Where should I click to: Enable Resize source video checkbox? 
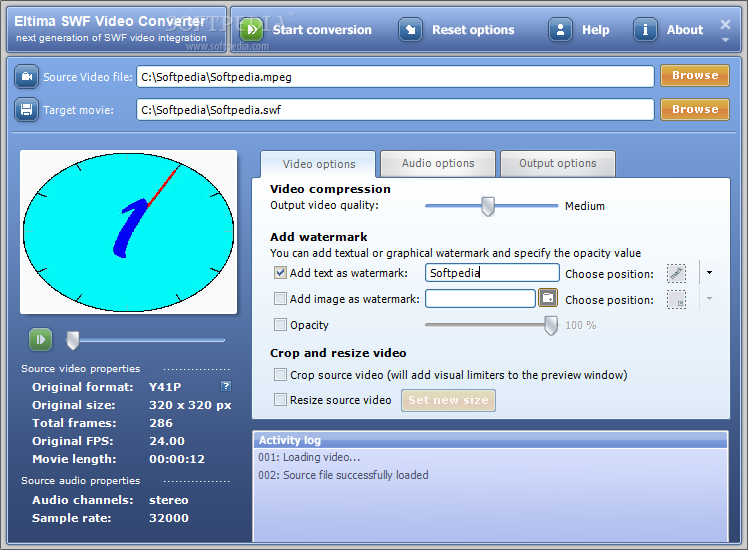[280, 399]
